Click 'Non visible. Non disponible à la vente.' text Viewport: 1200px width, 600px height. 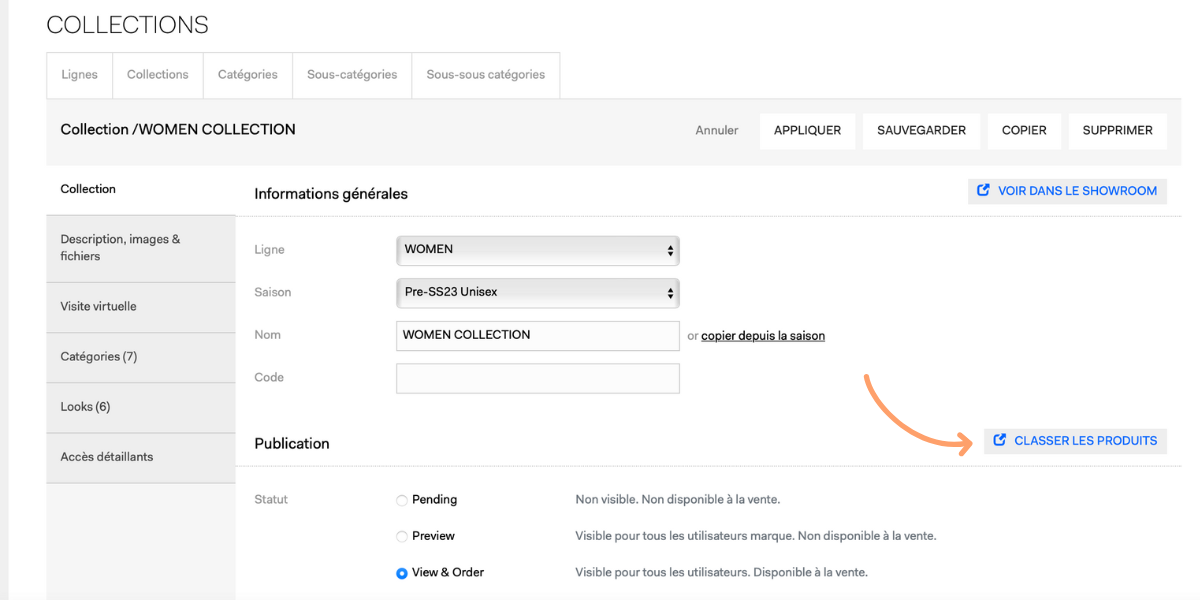677,500
